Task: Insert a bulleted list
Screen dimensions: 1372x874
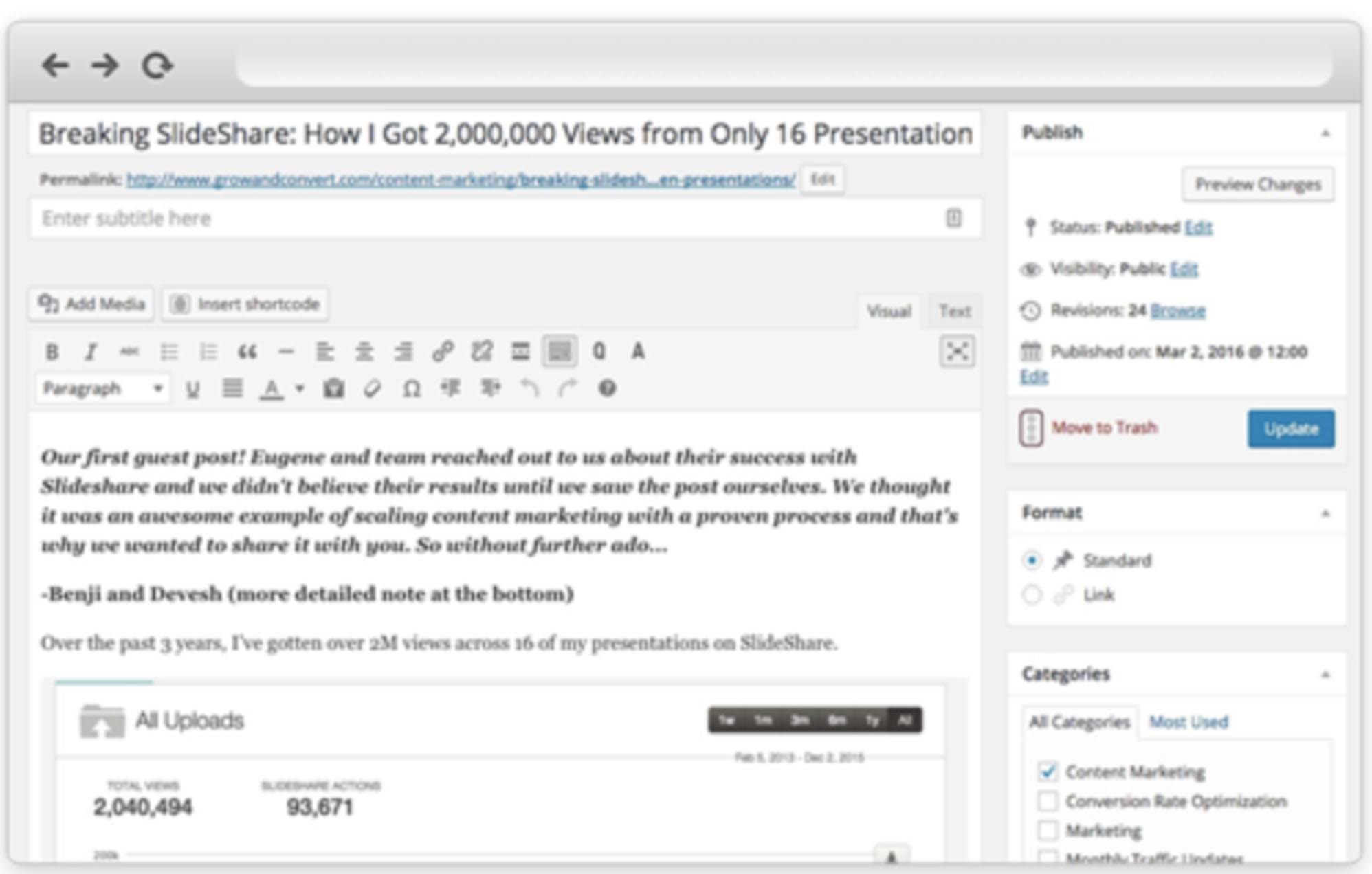Action: coord(168,352)
